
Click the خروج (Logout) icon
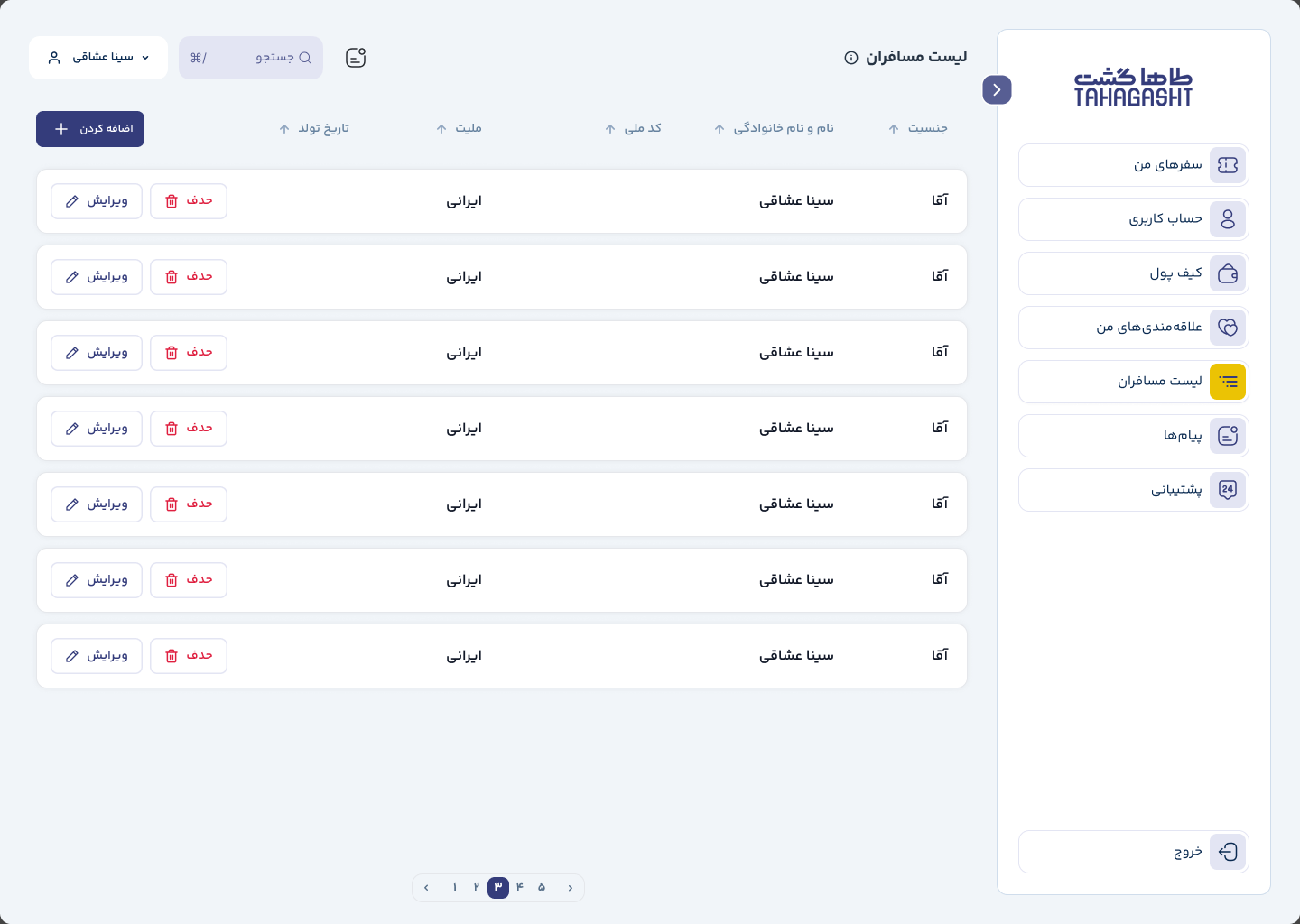click(x=1228, y=852)
